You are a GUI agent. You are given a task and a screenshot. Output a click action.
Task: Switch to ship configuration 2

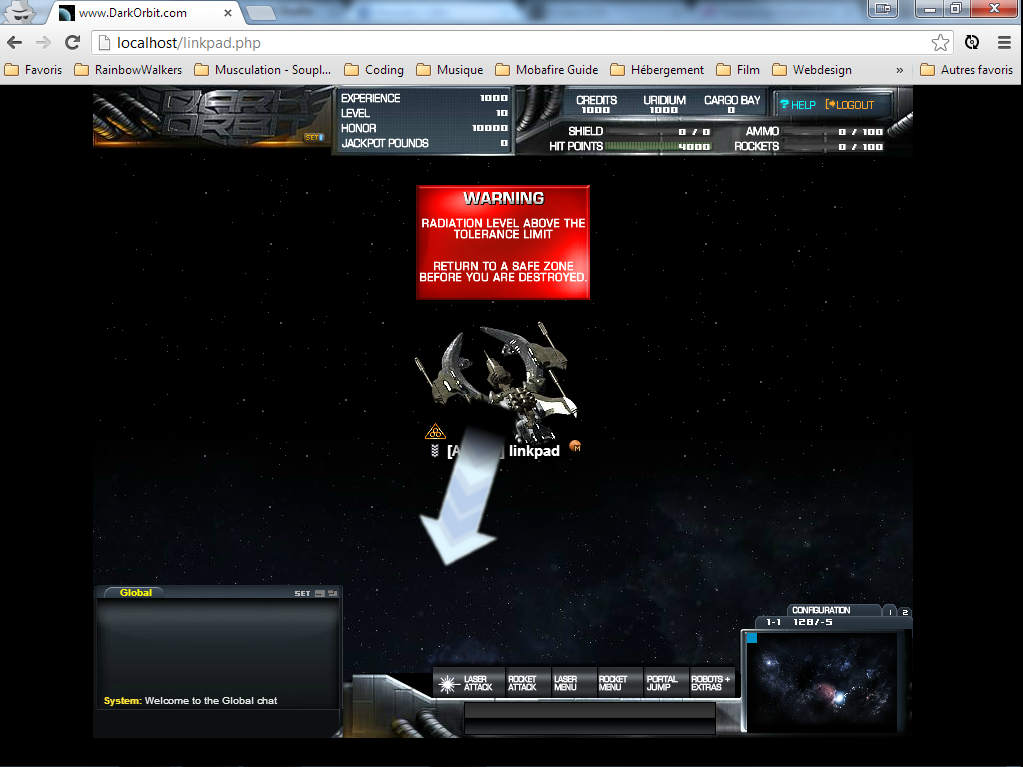[905, 612]
